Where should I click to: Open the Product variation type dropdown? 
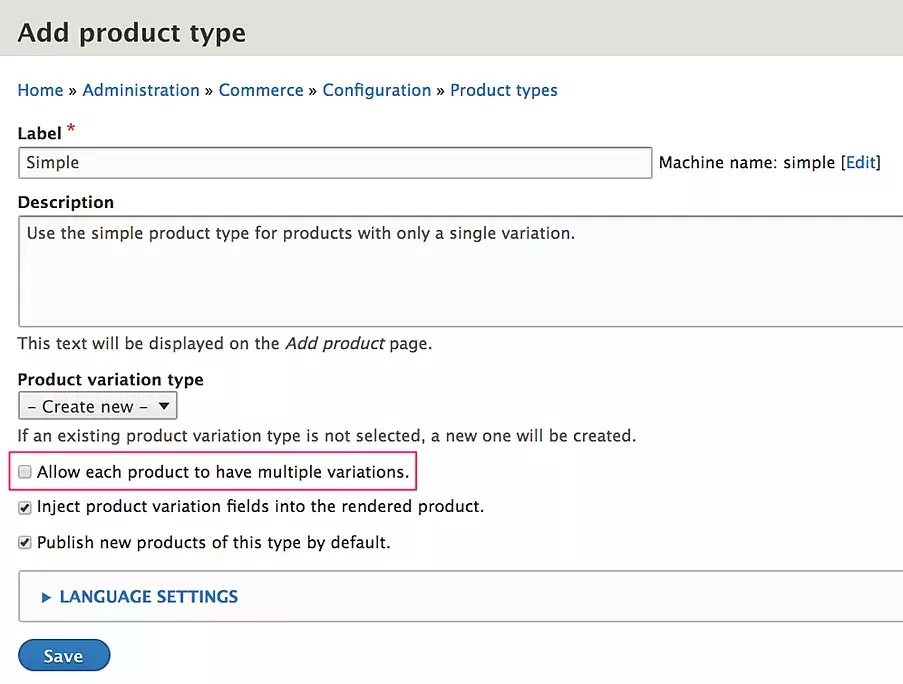(x=97, y=406)
